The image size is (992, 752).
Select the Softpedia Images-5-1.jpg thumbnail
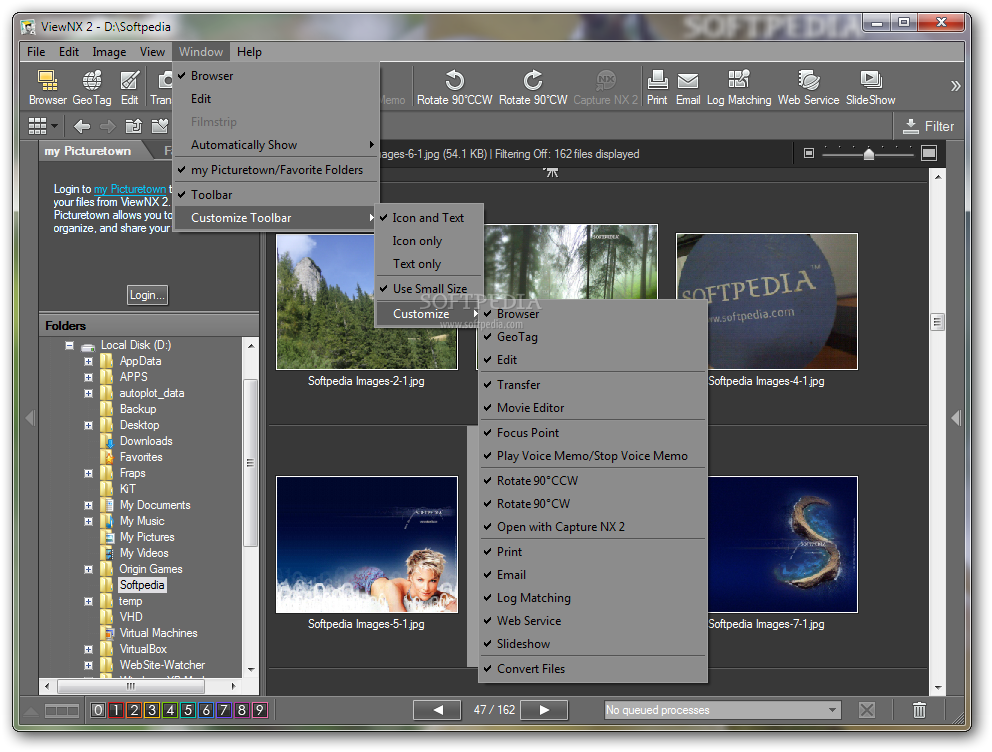(366, 545)
